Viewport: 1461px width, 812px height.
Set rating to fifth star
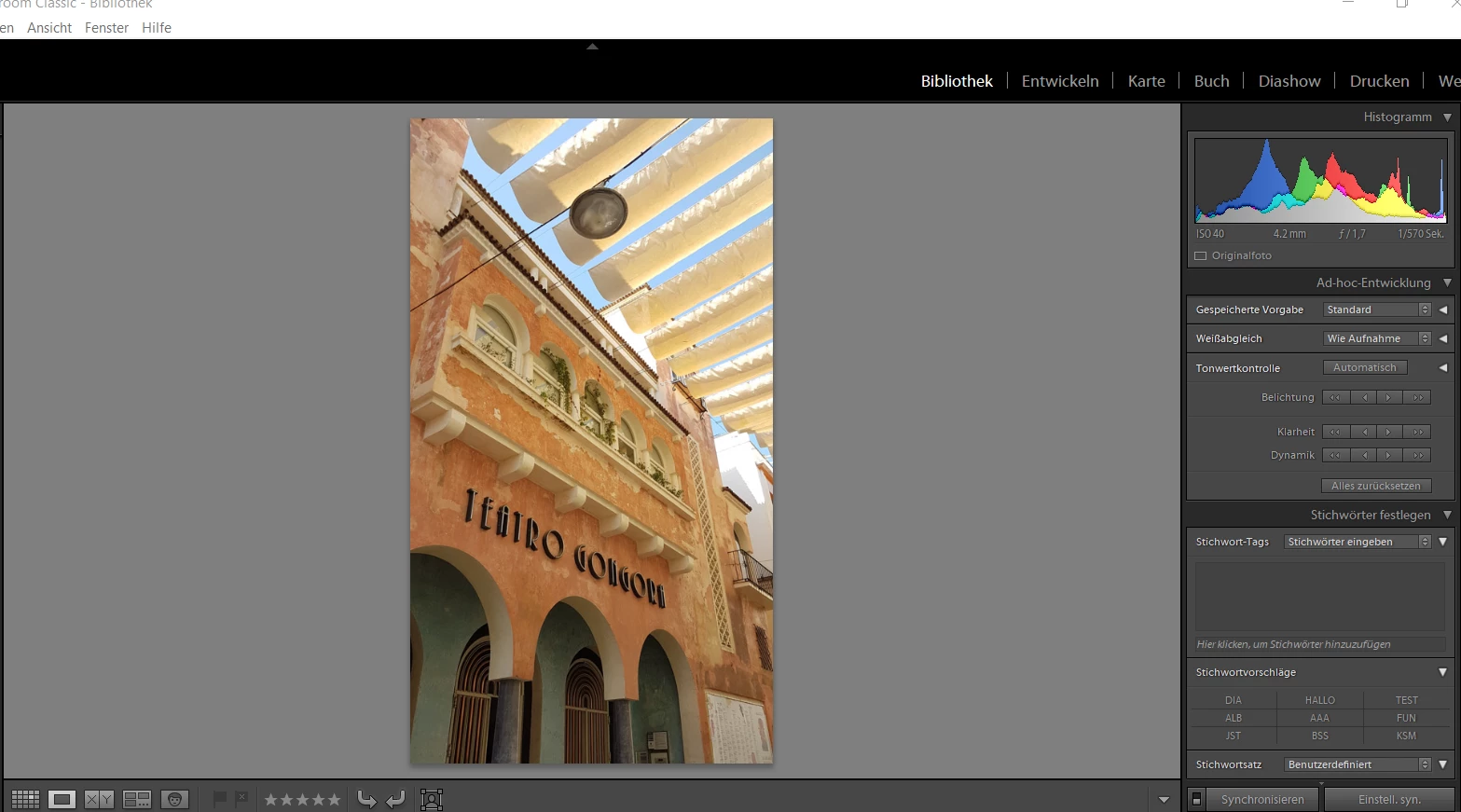point(334,799)
